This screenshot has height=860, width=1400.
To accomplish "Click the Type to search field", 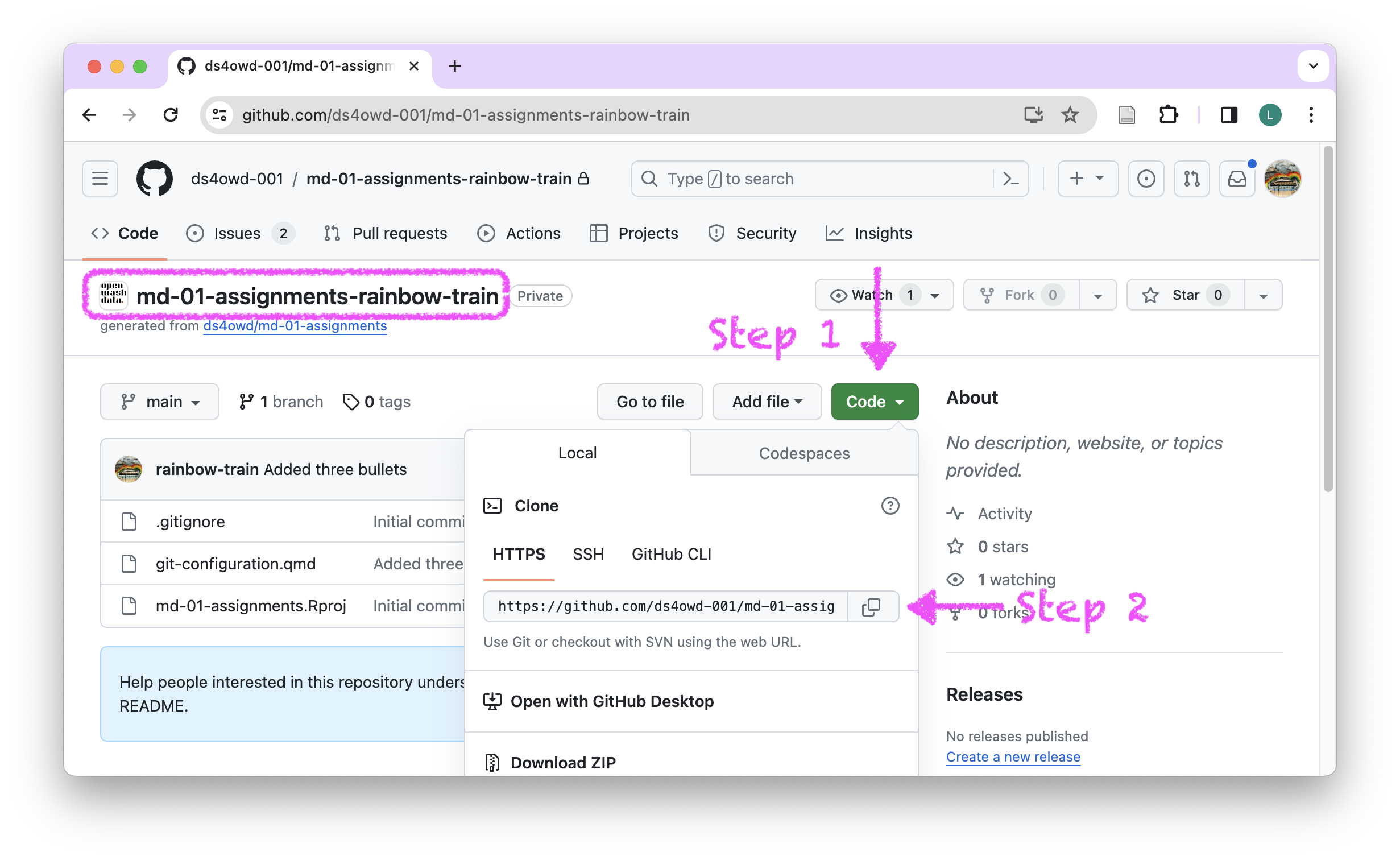I will pos(813,179).
